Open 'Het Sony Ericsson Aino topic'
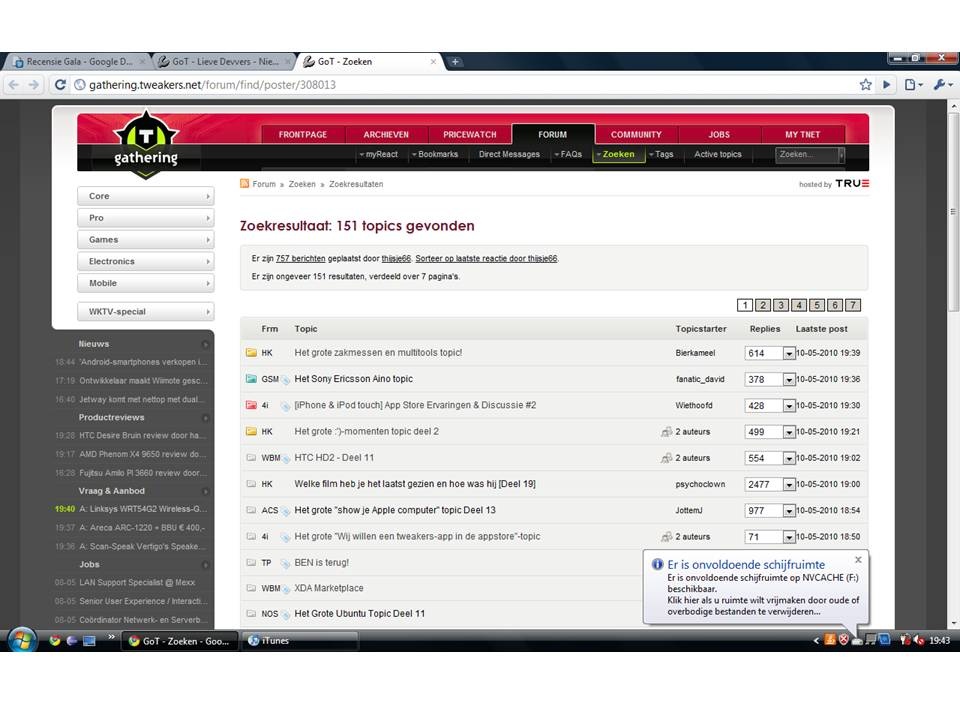 click(x=353, y=379)
